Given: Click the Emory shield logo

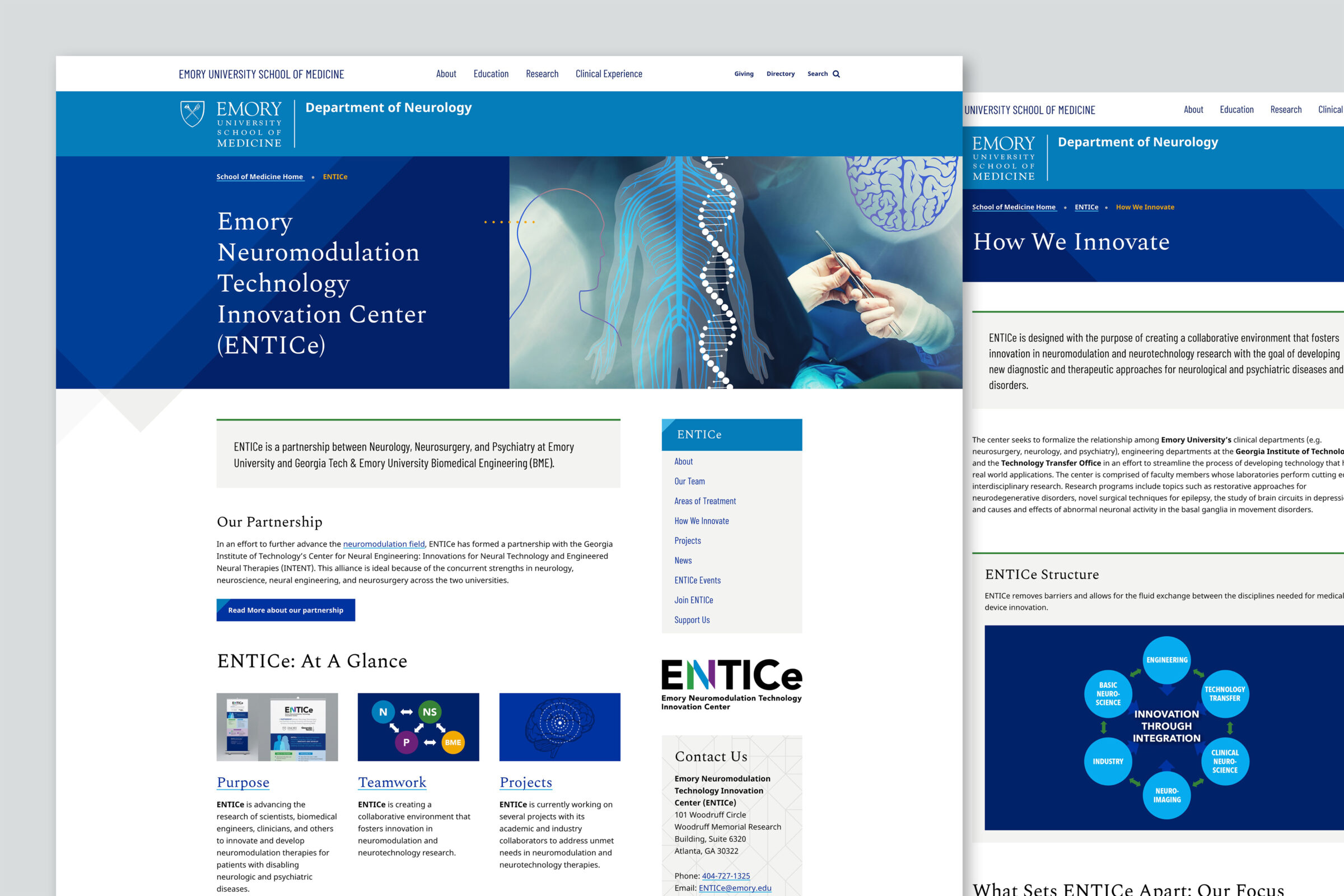Looking at the screenshot, I should coord(193,114).
